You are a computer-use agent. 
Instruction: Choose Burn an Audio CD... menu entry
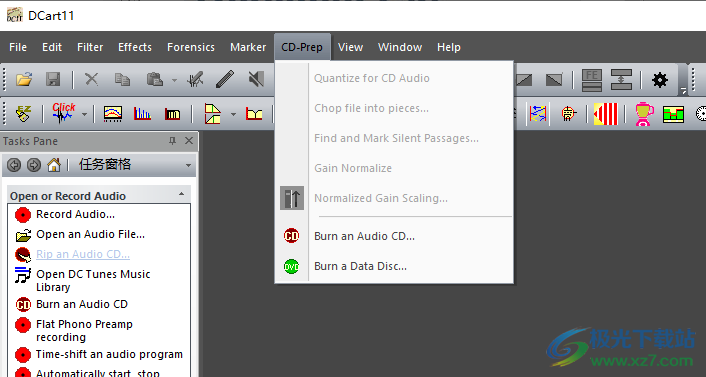(x=364, y=236)
